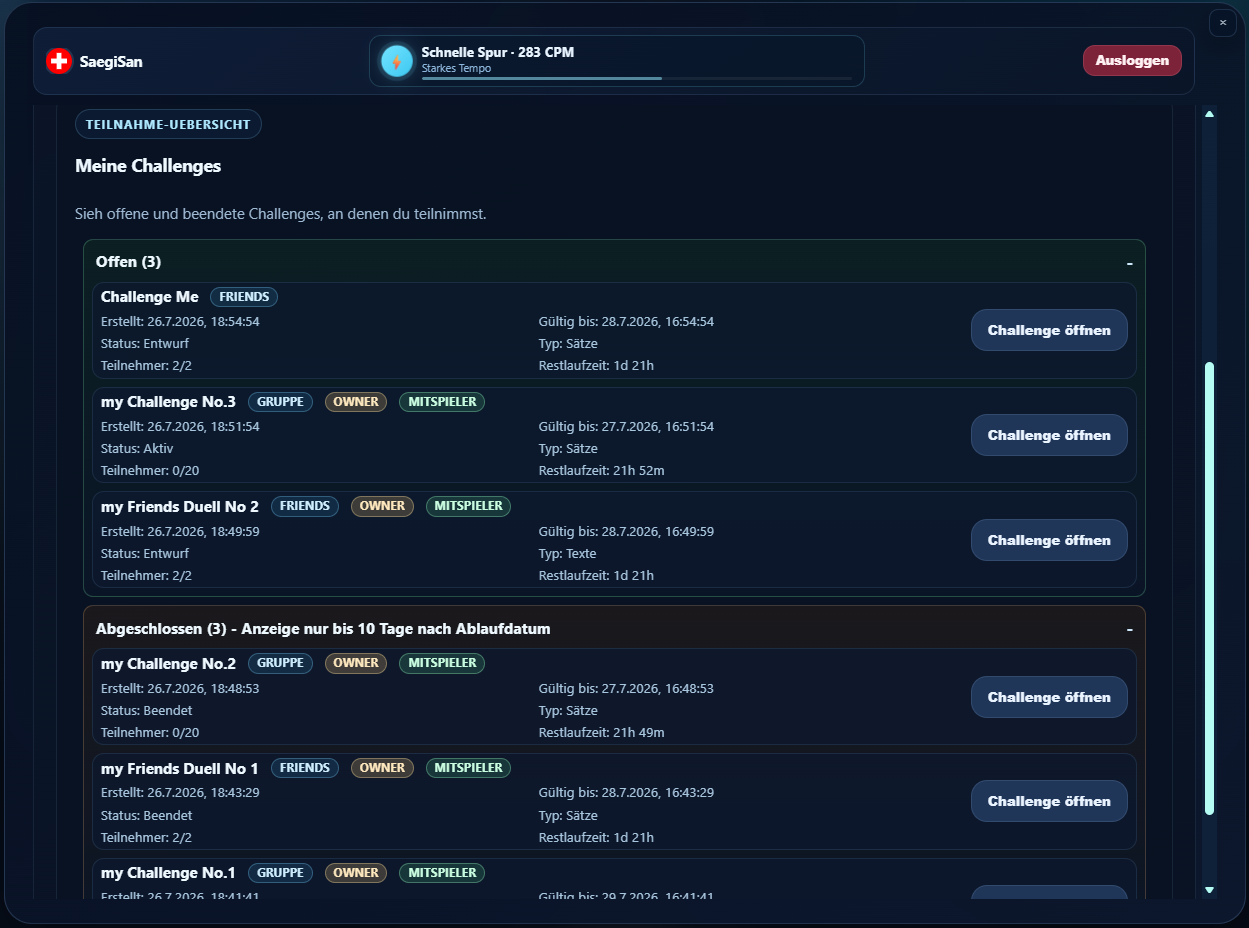Screen dimensions: 1249x928
Task: Click the OWNER badge on my Challenge No.3
Action: 356,402
